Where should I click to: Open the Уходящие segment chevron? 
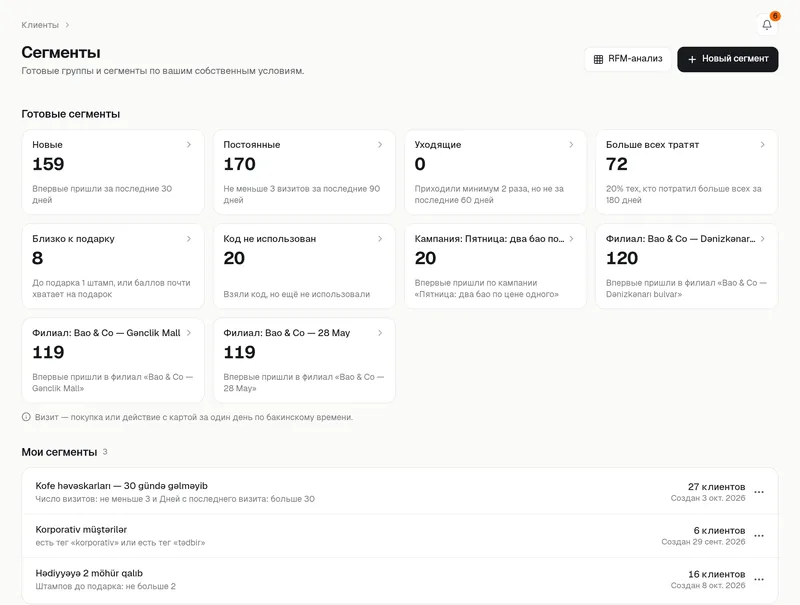(x=571, y=145)
